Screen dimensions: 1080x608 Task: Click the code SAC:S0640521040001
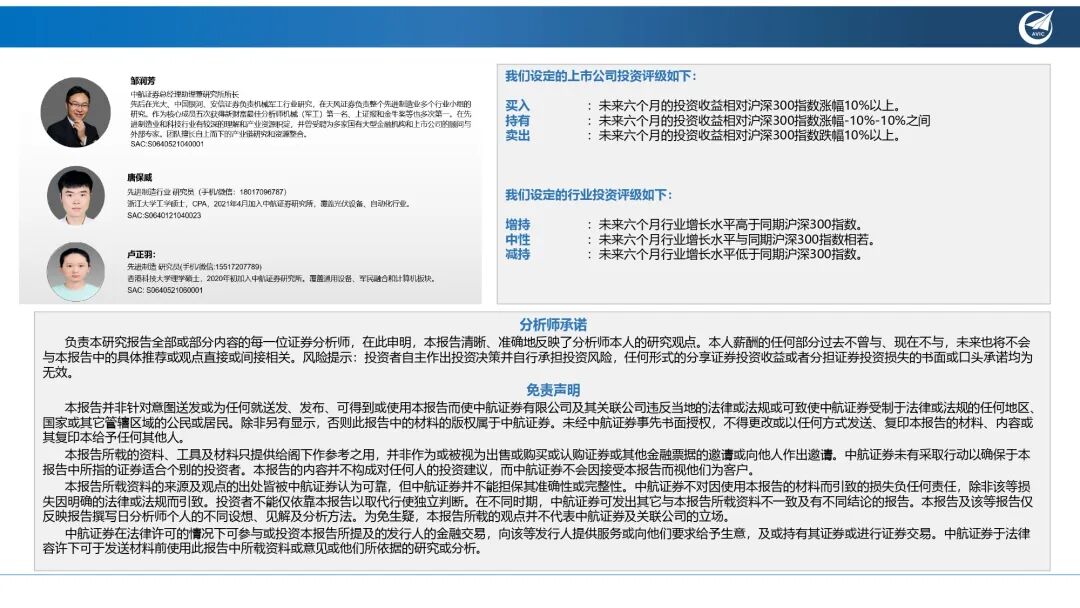click(x=167, y=144)
